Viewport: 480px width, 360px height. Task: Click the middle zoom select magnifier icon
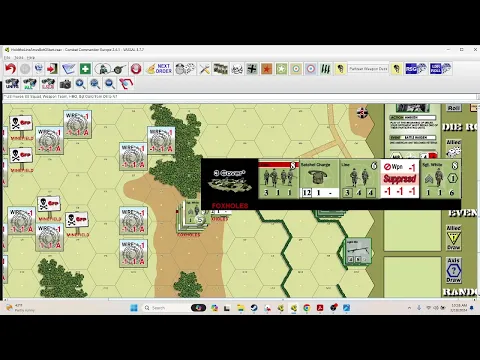(95, 84)
